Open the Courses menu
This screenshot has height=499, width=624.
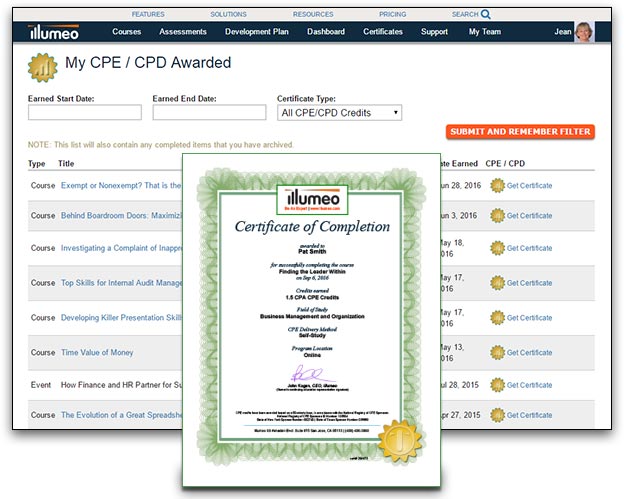[127, 32]
